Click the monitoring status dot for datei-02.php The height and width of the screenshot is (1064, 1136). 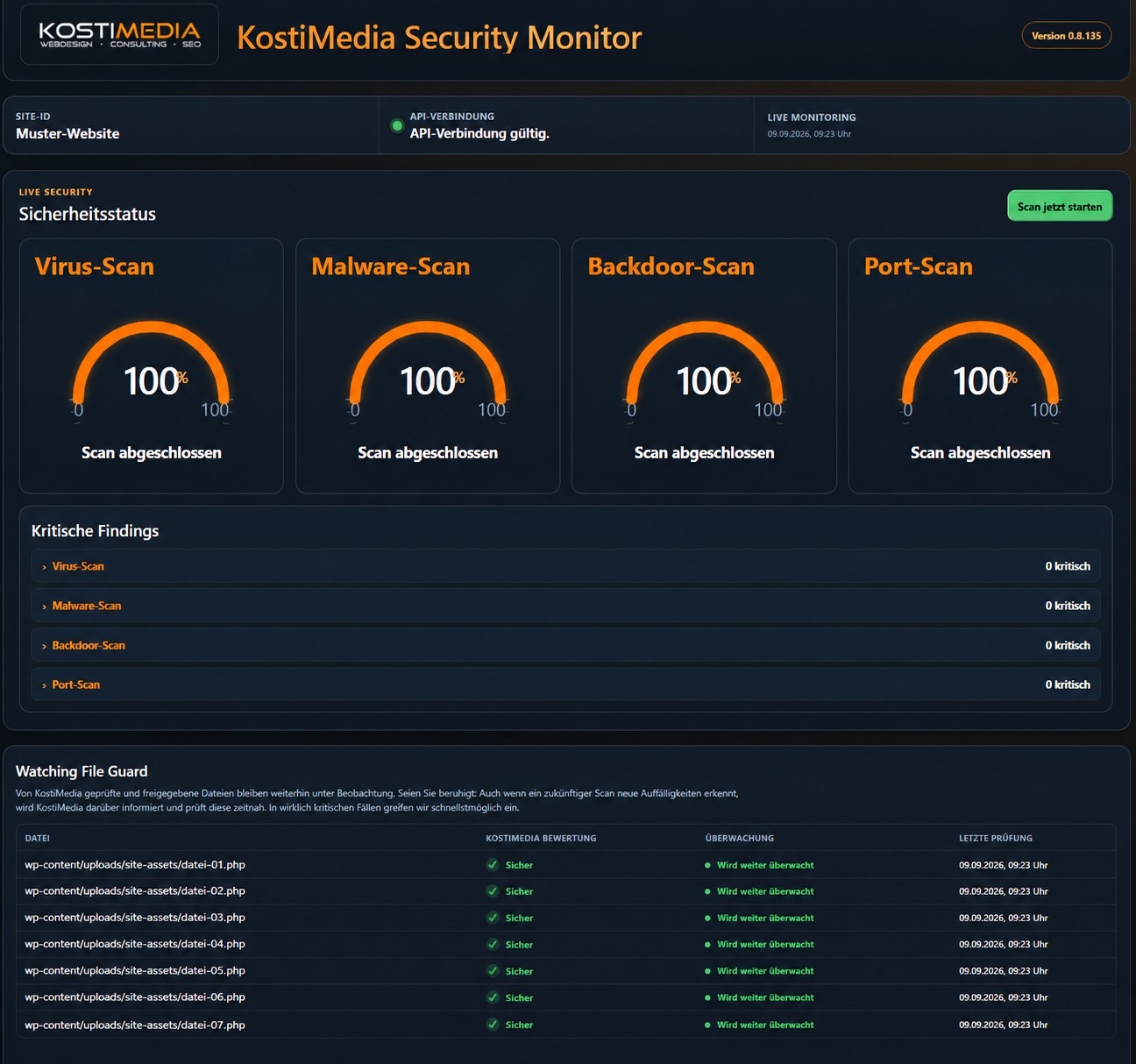point(707,891)
